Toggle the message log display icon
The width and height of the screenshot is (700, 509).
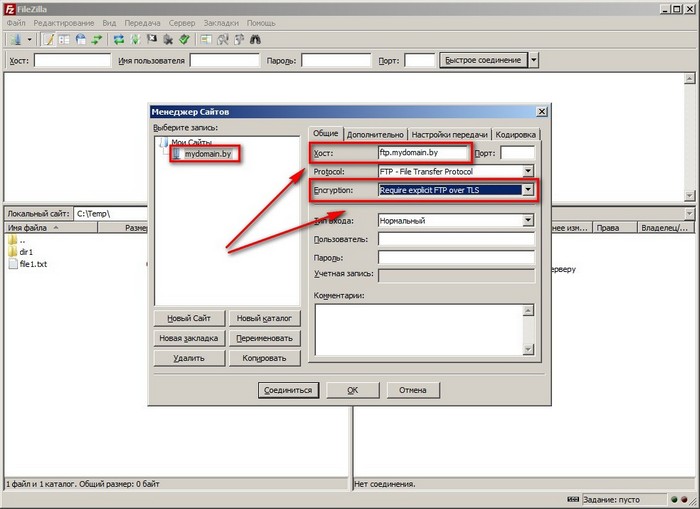(48, 40)
